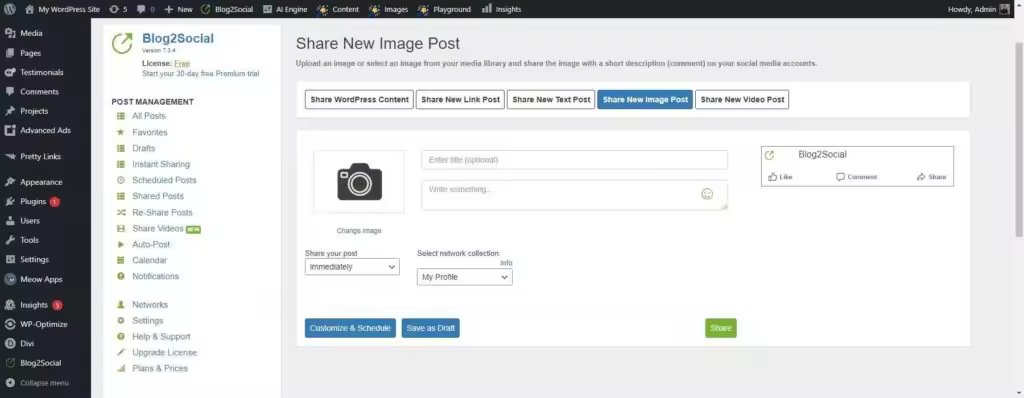
Task: Click Start your 30-day free Premium trial
Action: pos(200,74)
